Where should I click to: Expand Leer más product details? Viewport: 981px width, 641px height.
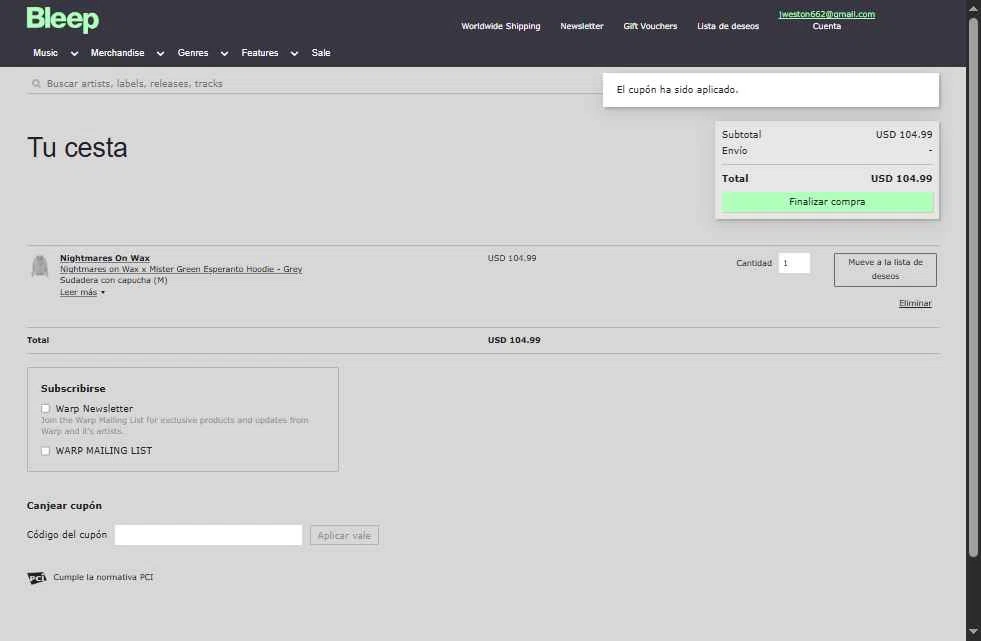[82, 292]
